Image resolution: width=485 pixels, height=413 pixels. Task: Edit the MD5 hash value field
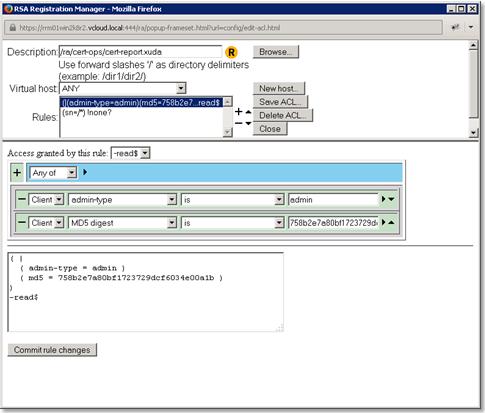point(333,223)
